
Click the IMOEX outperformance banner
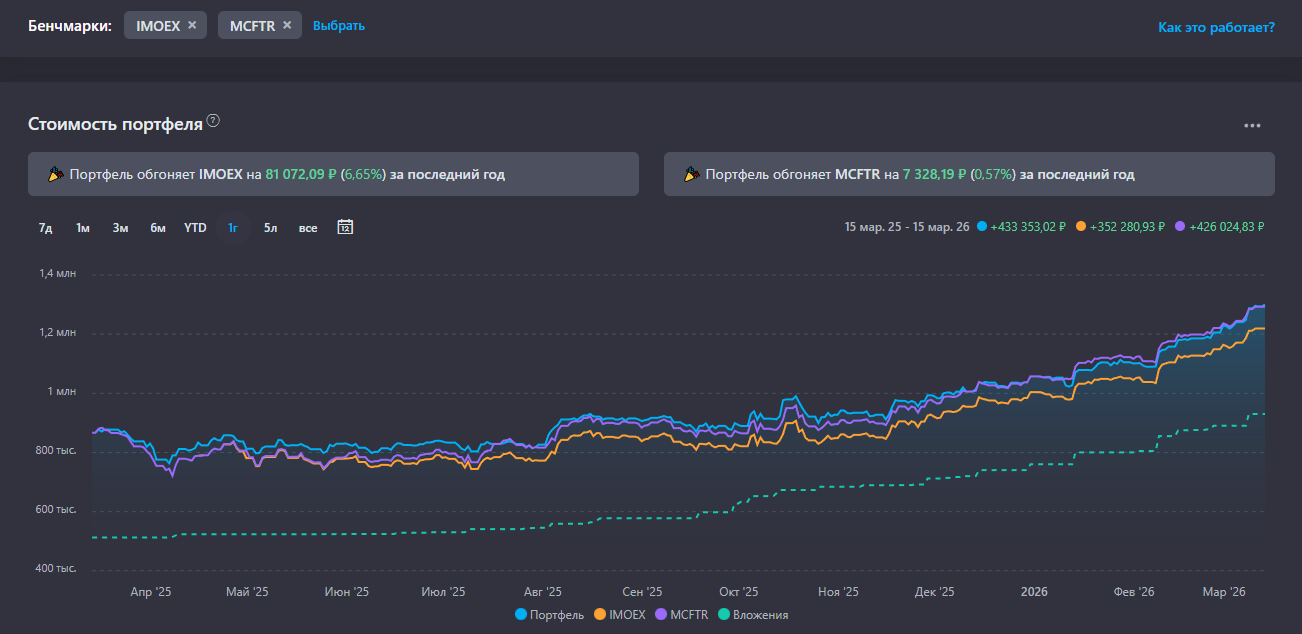click(x=333, y=174)
